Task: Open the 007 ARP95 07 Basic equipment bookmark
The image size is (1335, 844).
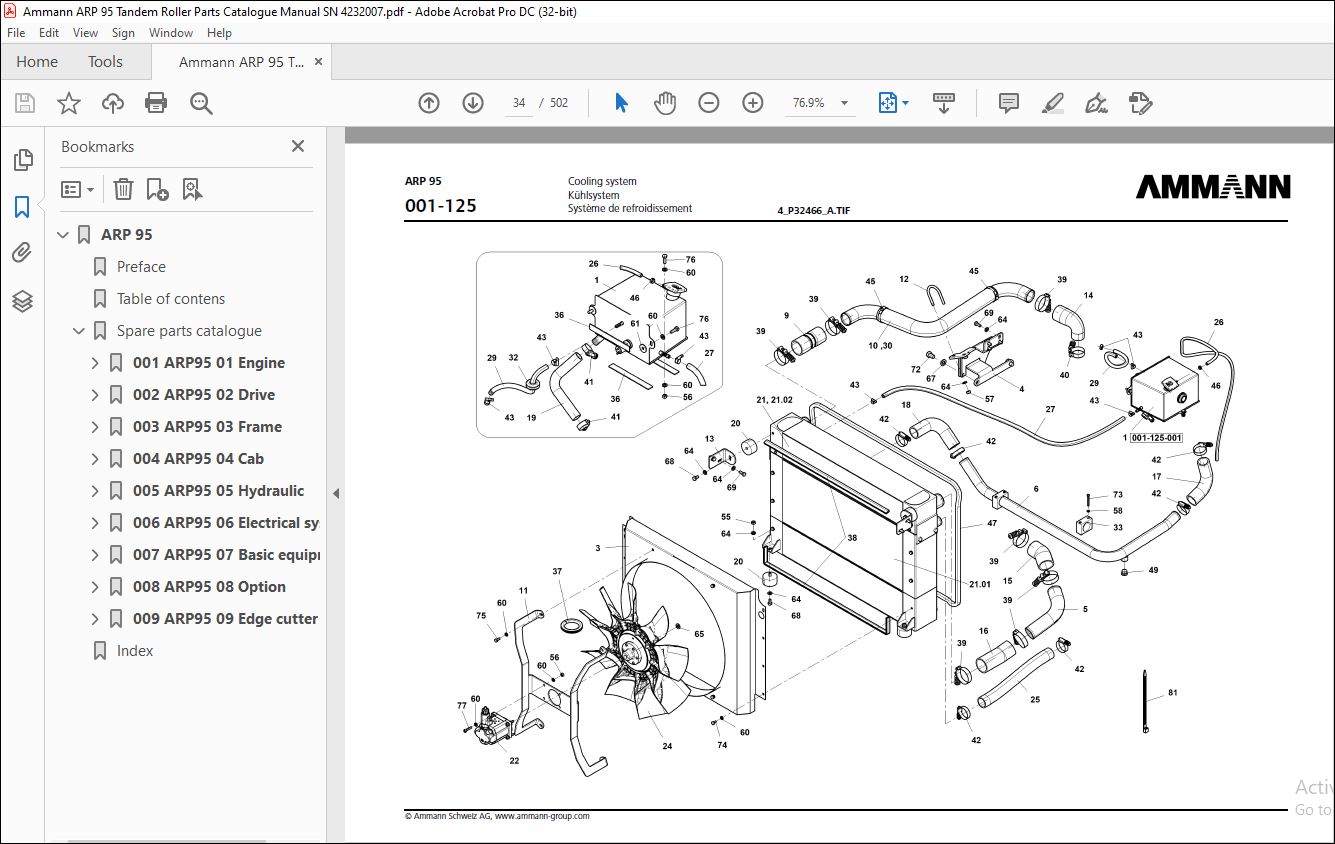Action: click(x=226, y=555)
